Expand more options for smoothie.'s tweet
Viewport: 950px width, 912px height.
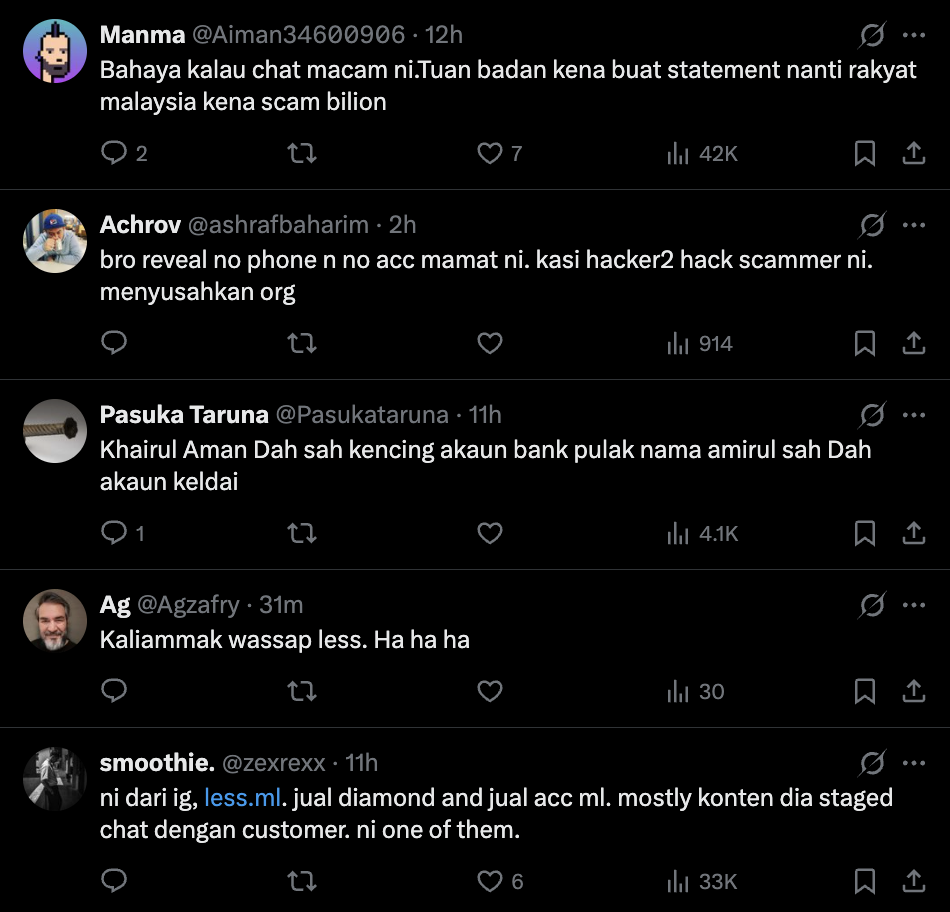tap(913, 763)
